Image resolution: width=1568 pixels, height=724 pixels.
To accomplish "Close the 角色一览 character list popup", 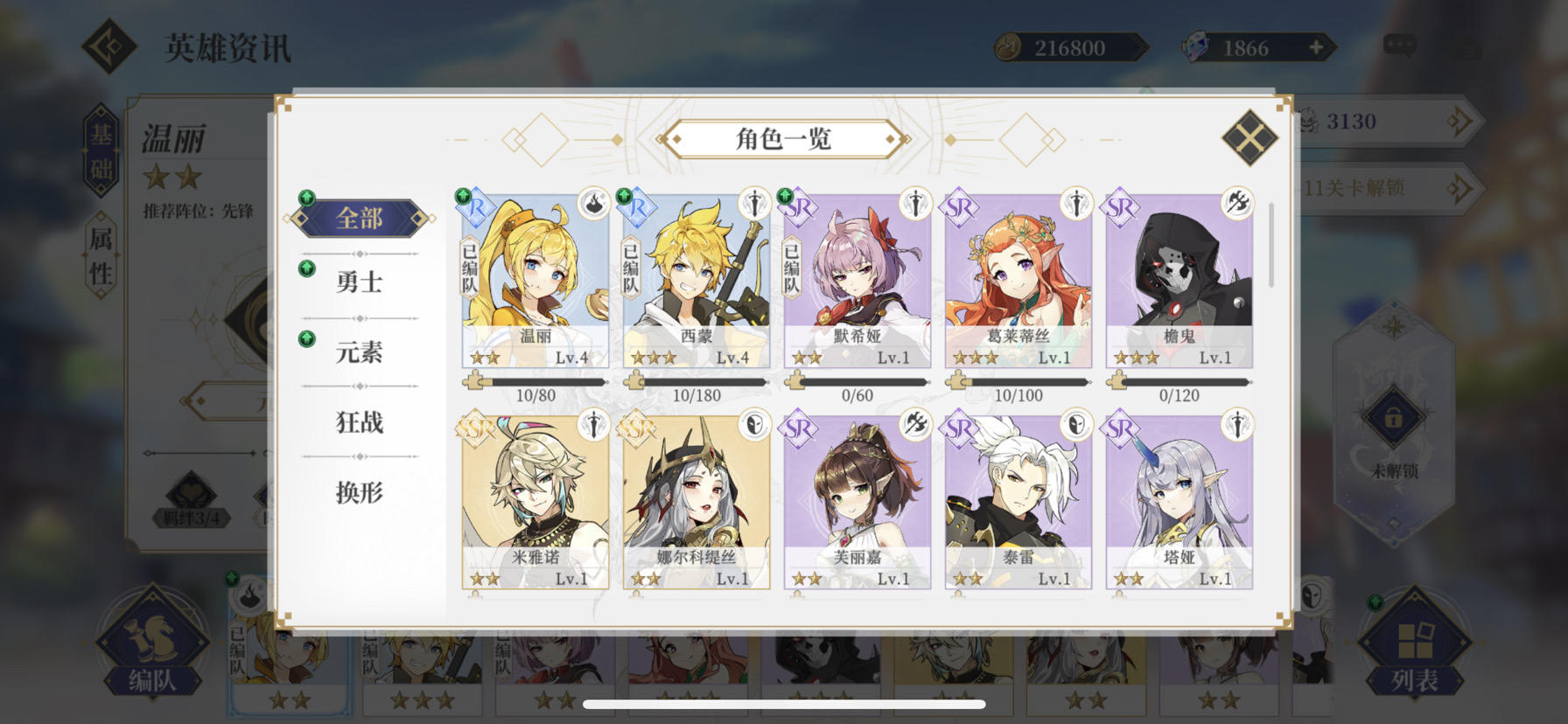I will pos(1249,138).
